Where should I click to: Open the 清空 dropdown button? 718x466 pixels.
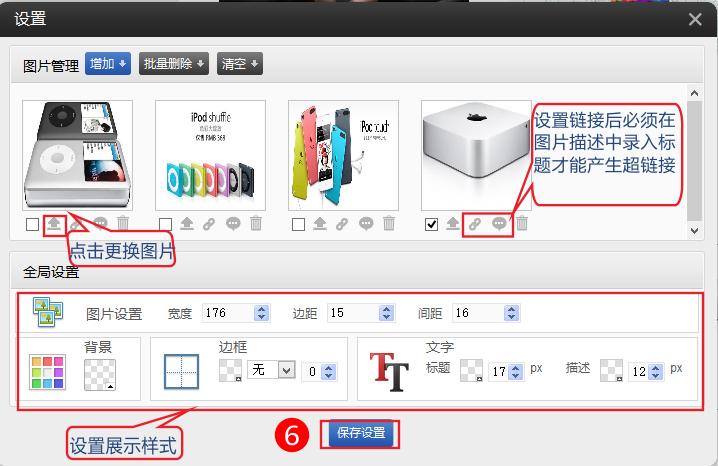click(x=240, y=64)
